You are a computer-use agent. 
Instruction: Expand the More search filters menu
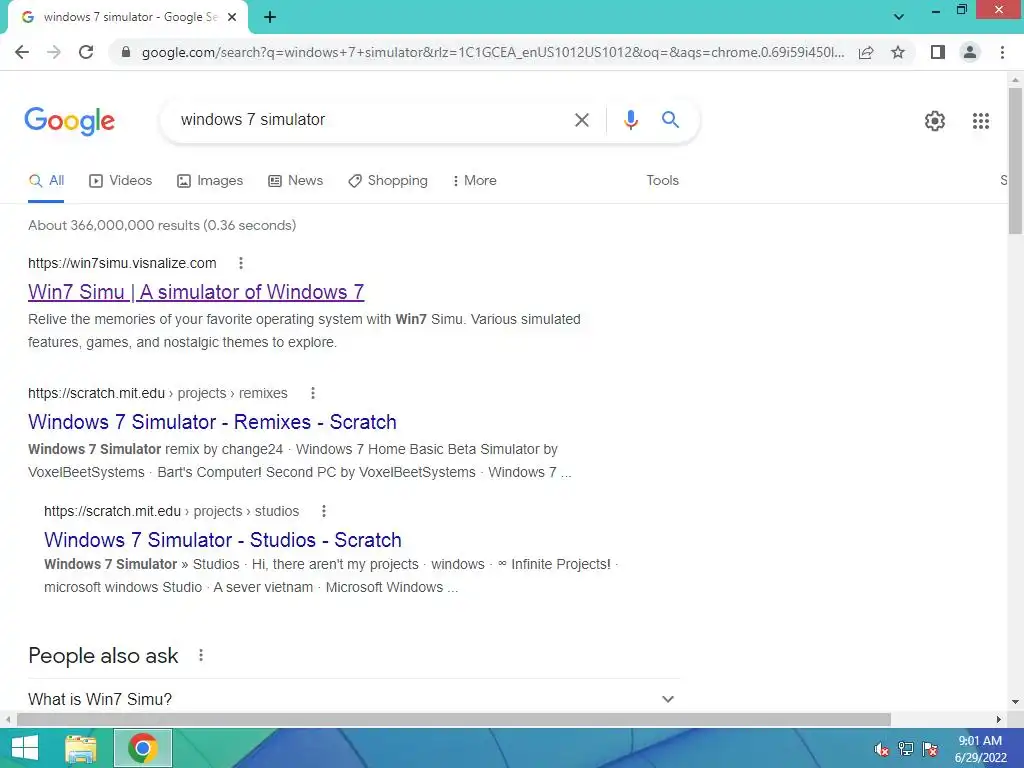click(475, 181)
